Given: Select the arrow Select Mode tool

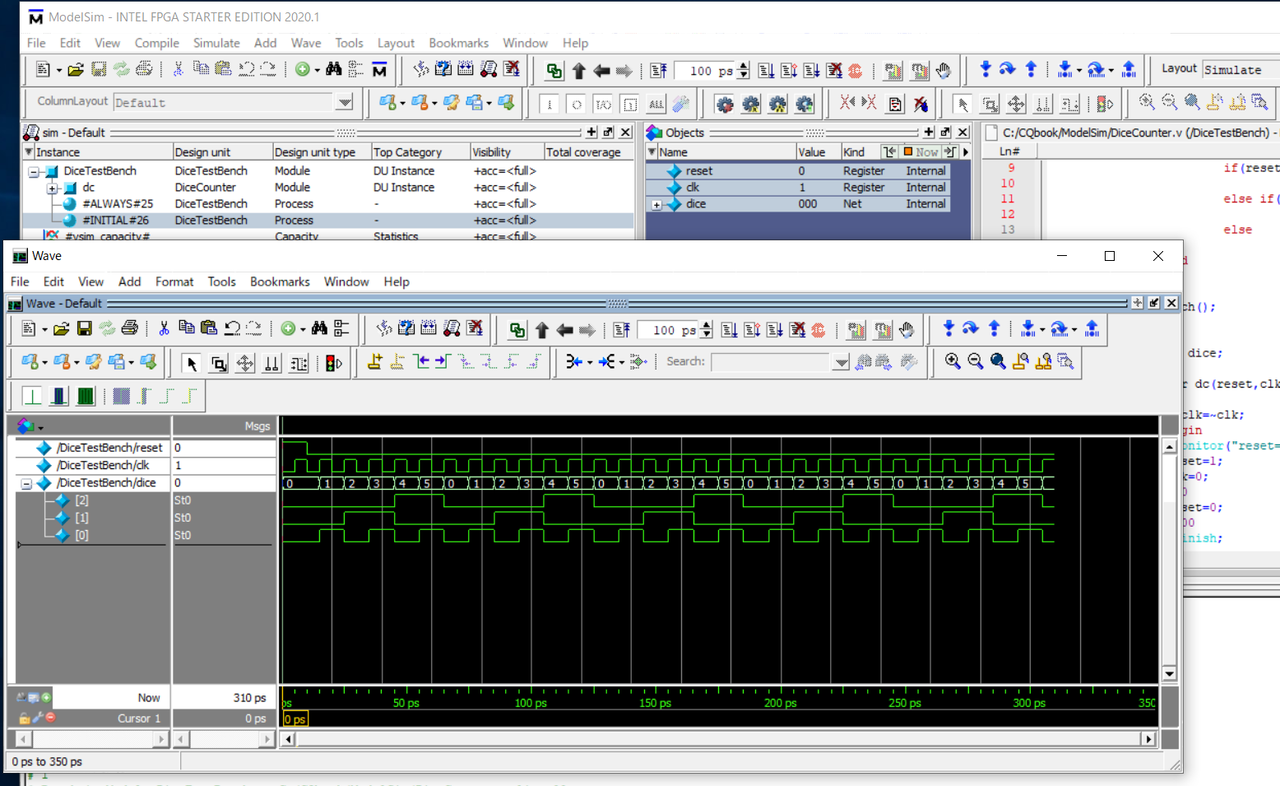Looking at the screenshot, I should [192, 363].
